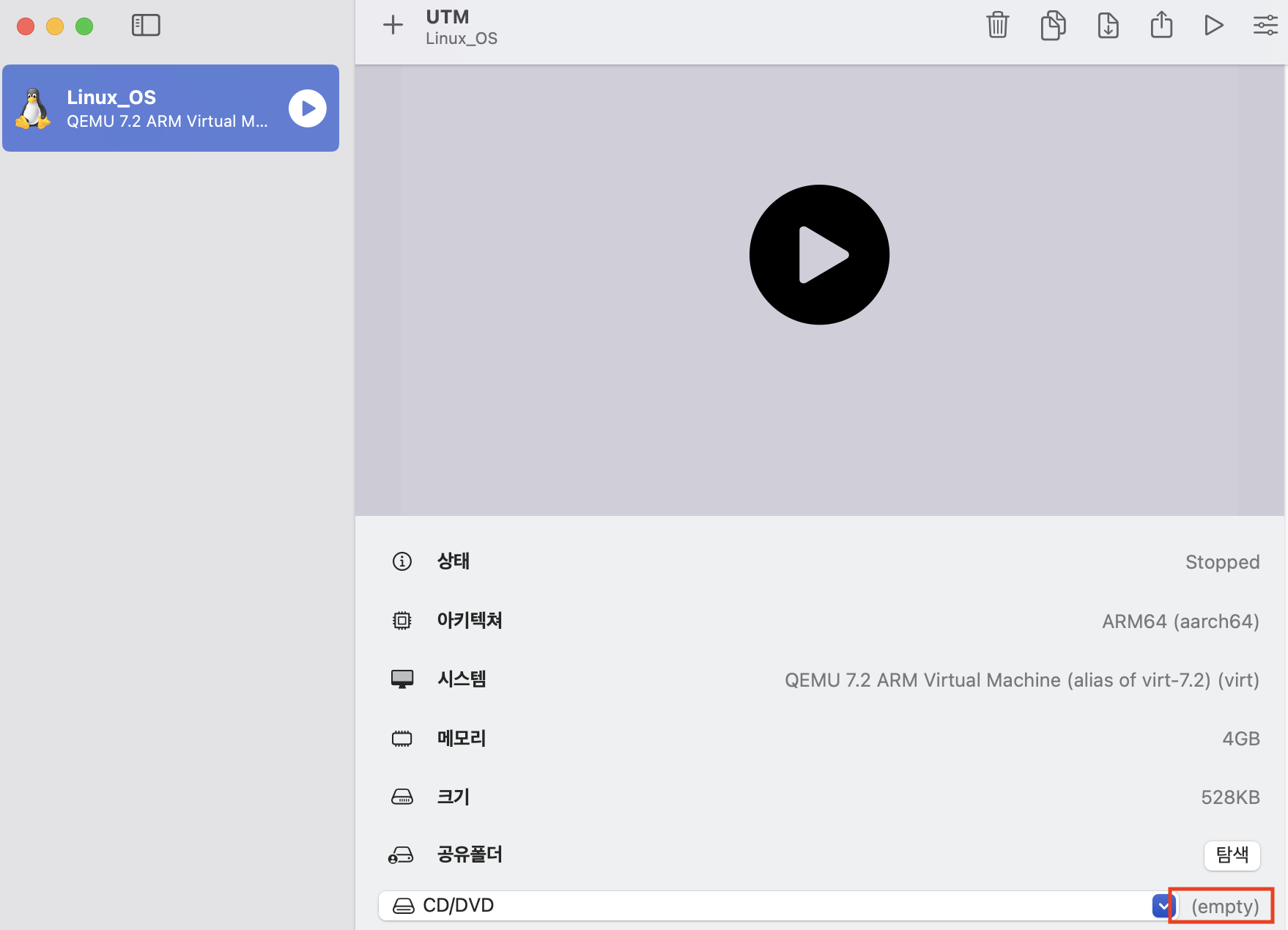The height and width of the screenshot is (930, 1288).
Task: Click the 탐색 browse button for shared folder
Action: [x=1232, y=855]
